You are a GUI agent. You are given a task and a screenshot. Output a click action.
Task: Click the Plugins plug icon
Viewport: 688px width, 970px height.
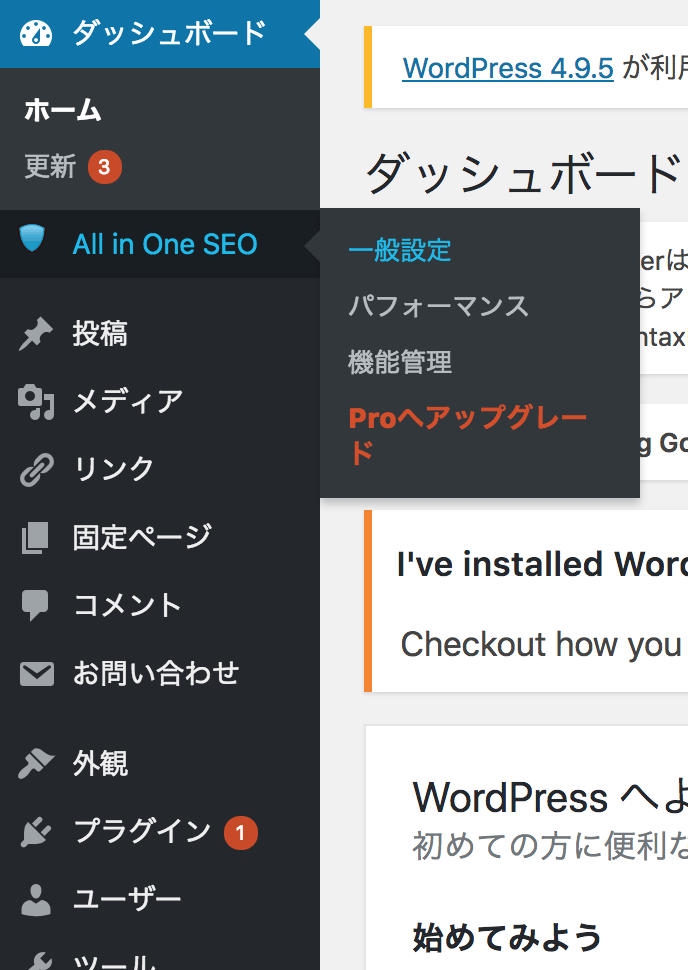click(36, 832)
